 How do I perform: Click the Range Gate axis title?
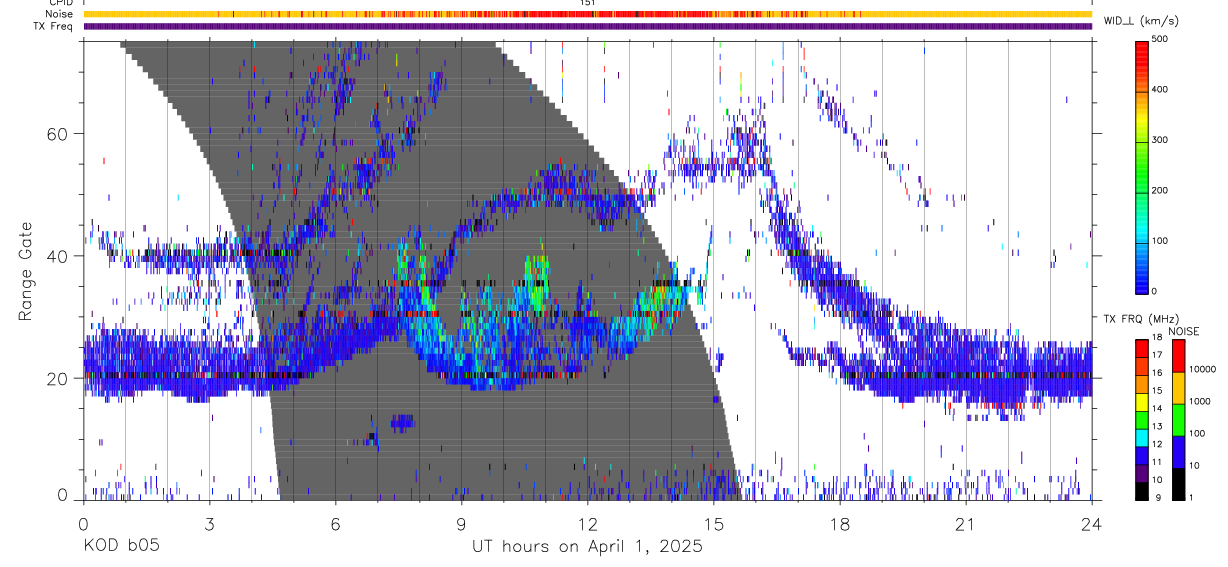click(26, 270)
